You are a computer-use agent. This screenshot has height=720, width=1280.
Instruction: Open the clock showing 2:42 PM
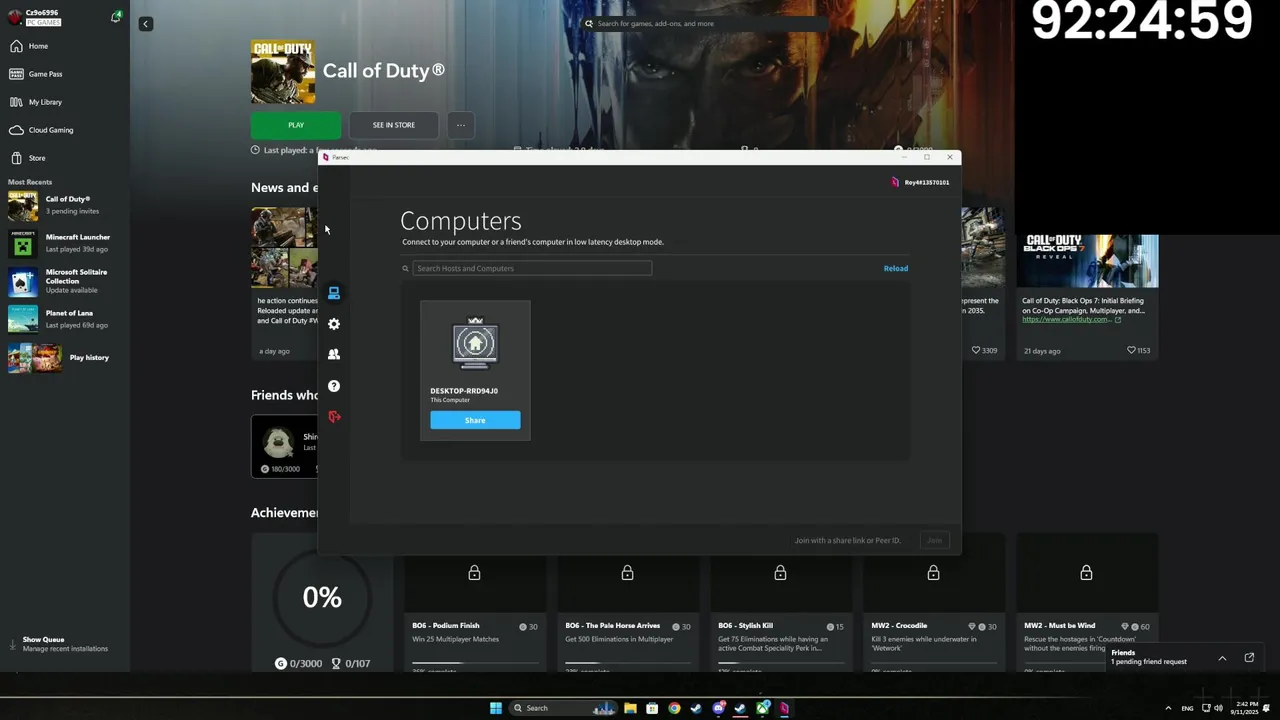1245,708
